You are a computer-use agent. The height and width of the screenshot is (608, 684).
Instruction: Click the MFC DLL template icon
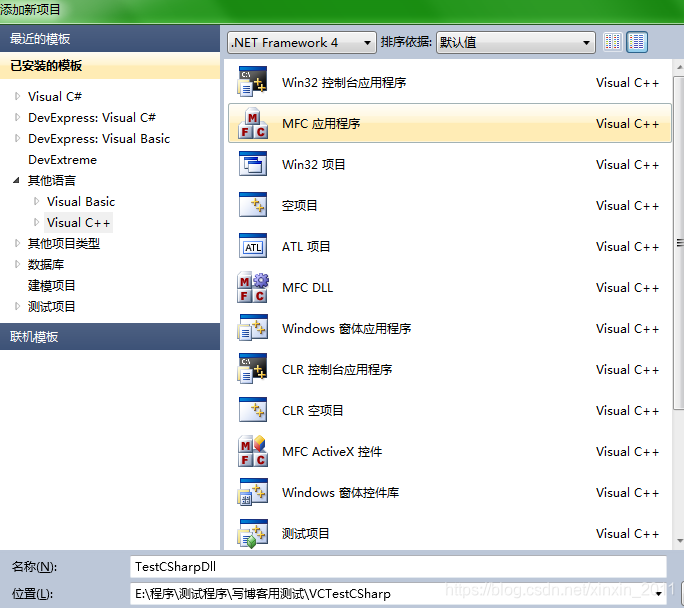(x=253, y=287)
